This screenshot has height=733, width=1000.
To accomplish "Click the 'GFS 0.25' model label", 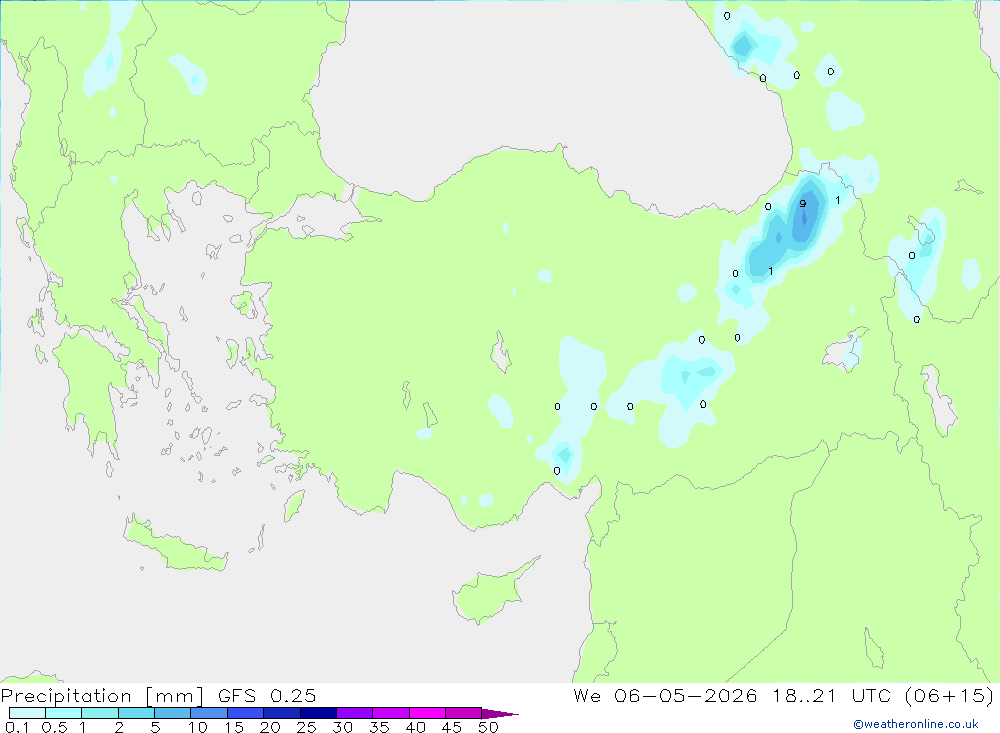I will [267, 695].
